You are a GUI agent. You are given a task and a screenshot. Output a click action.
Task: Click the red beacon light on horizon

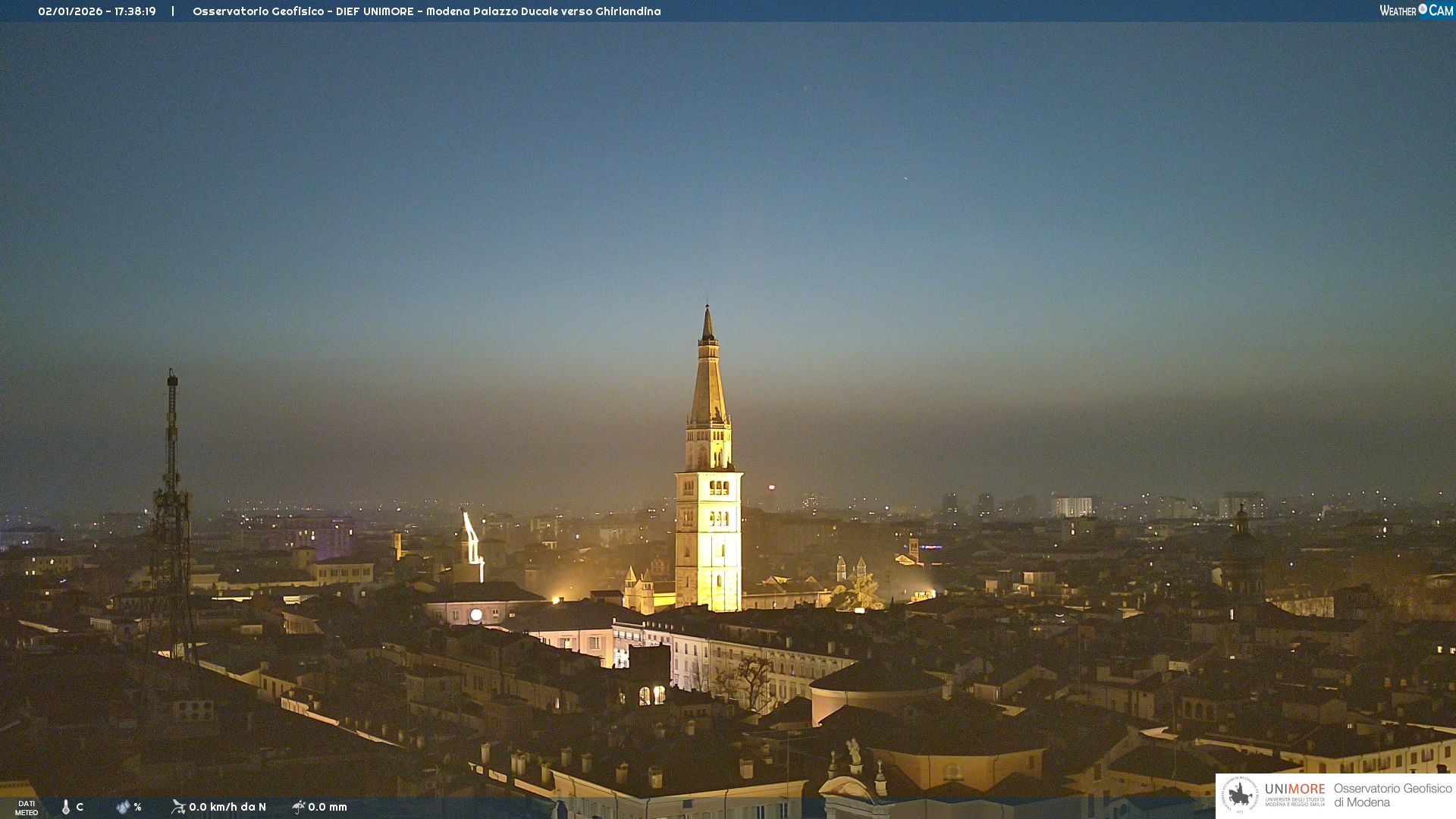(x=772, y=488)
